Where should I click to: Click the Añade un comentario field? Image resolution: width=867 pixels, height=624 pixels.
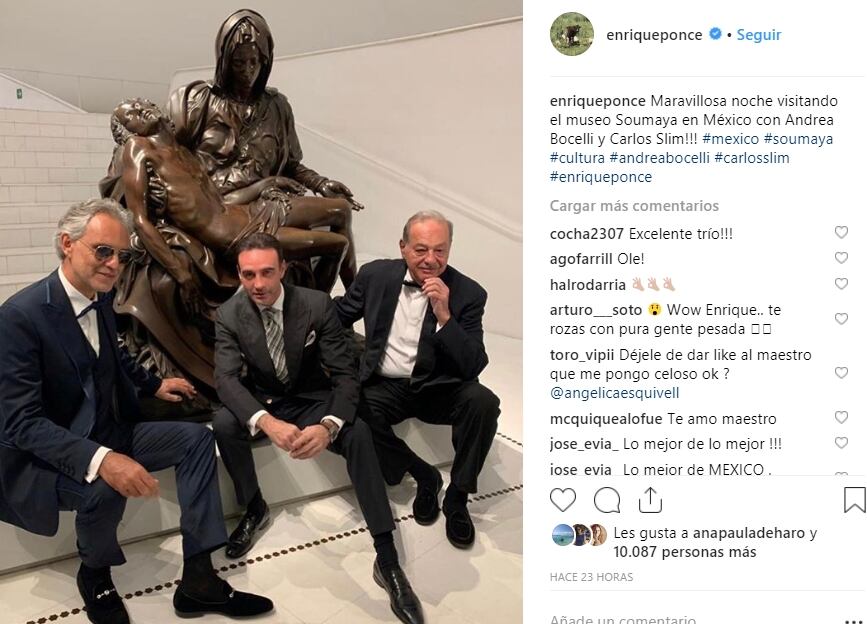click(x=691, y=619)
